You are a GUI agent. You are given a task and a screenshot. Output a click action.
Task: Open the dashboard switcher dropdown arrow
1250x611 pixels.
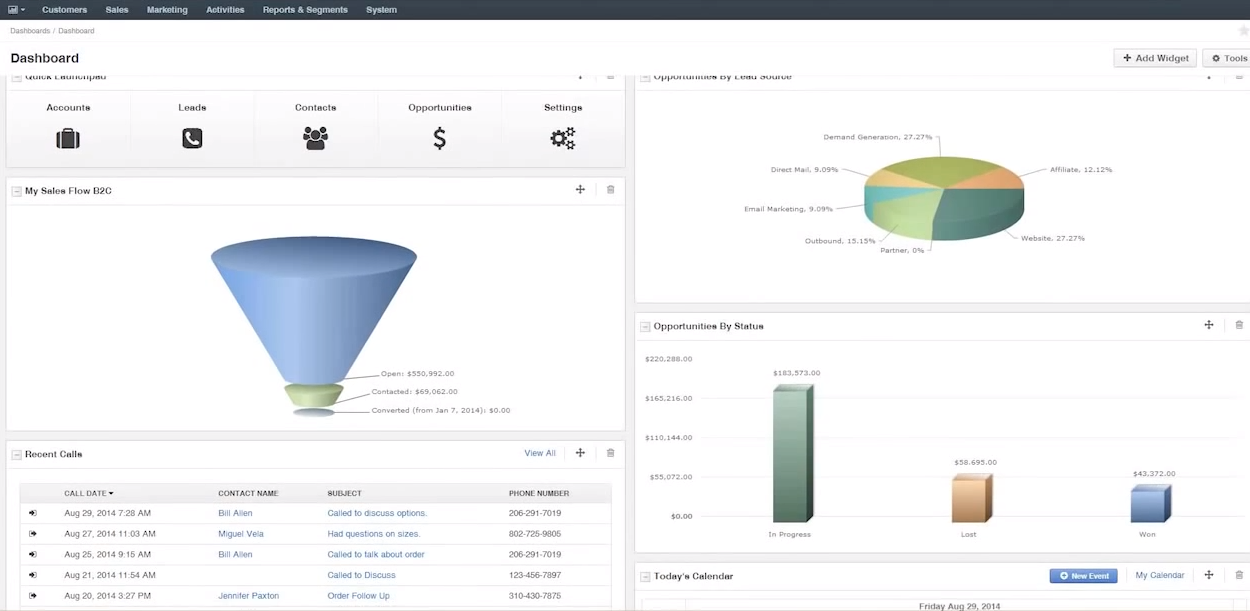[24, 9]
